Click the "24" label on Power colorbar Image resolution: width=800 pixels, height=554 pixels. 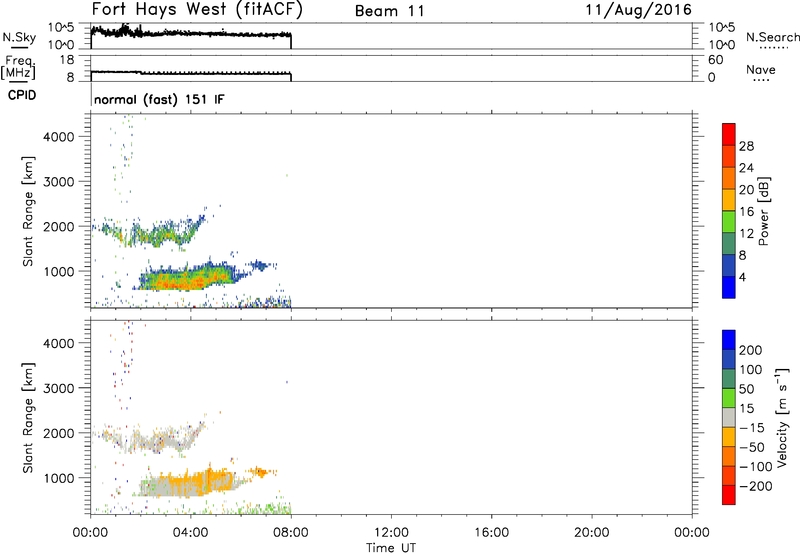[746, 168]
